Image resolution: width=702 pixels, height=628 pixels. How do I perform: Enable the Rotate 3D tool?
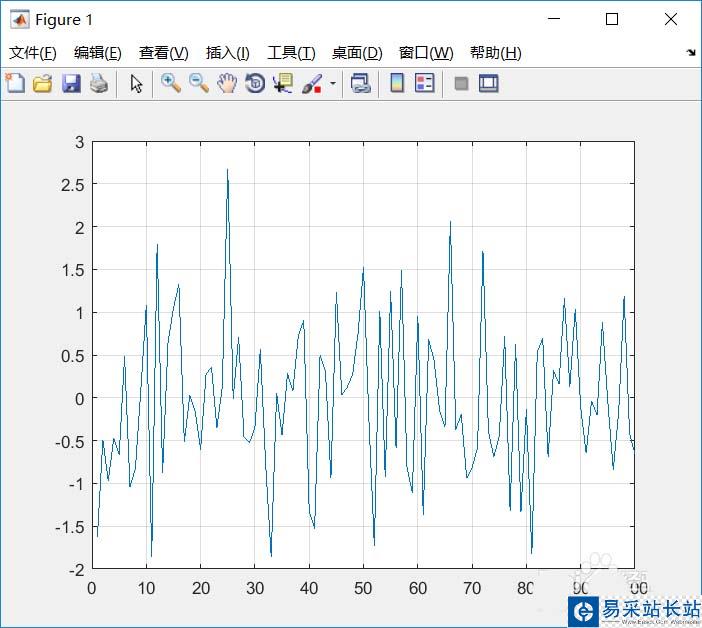(255, 84)
